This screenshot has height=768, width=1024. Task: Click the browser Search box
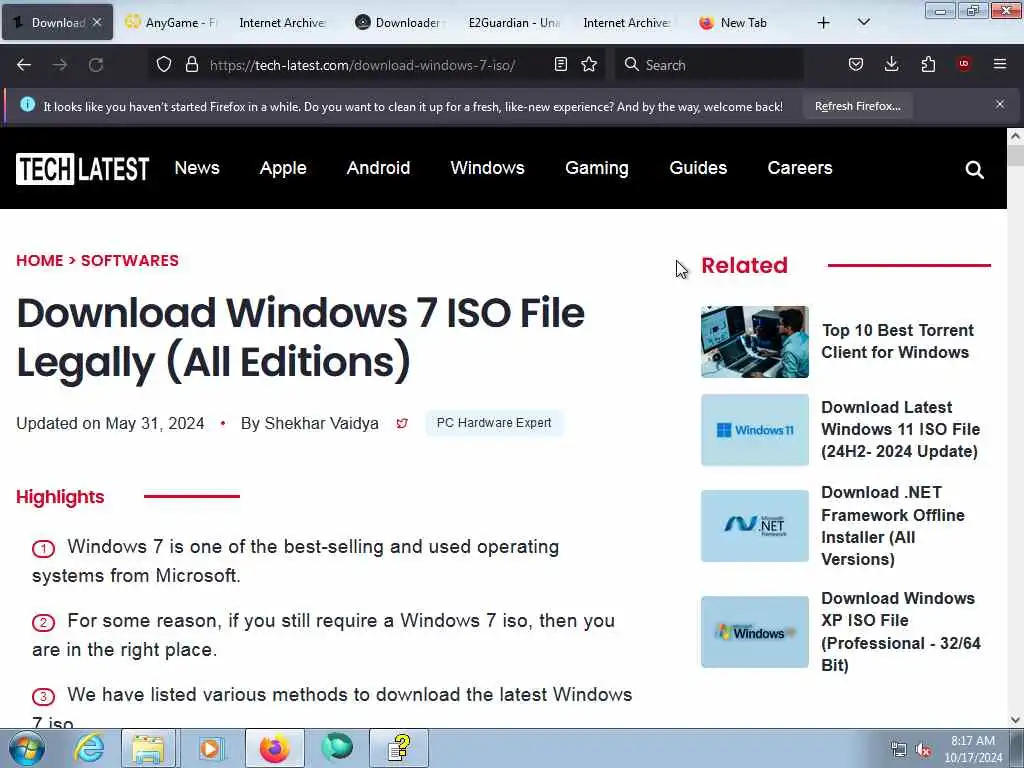point(710,65)
